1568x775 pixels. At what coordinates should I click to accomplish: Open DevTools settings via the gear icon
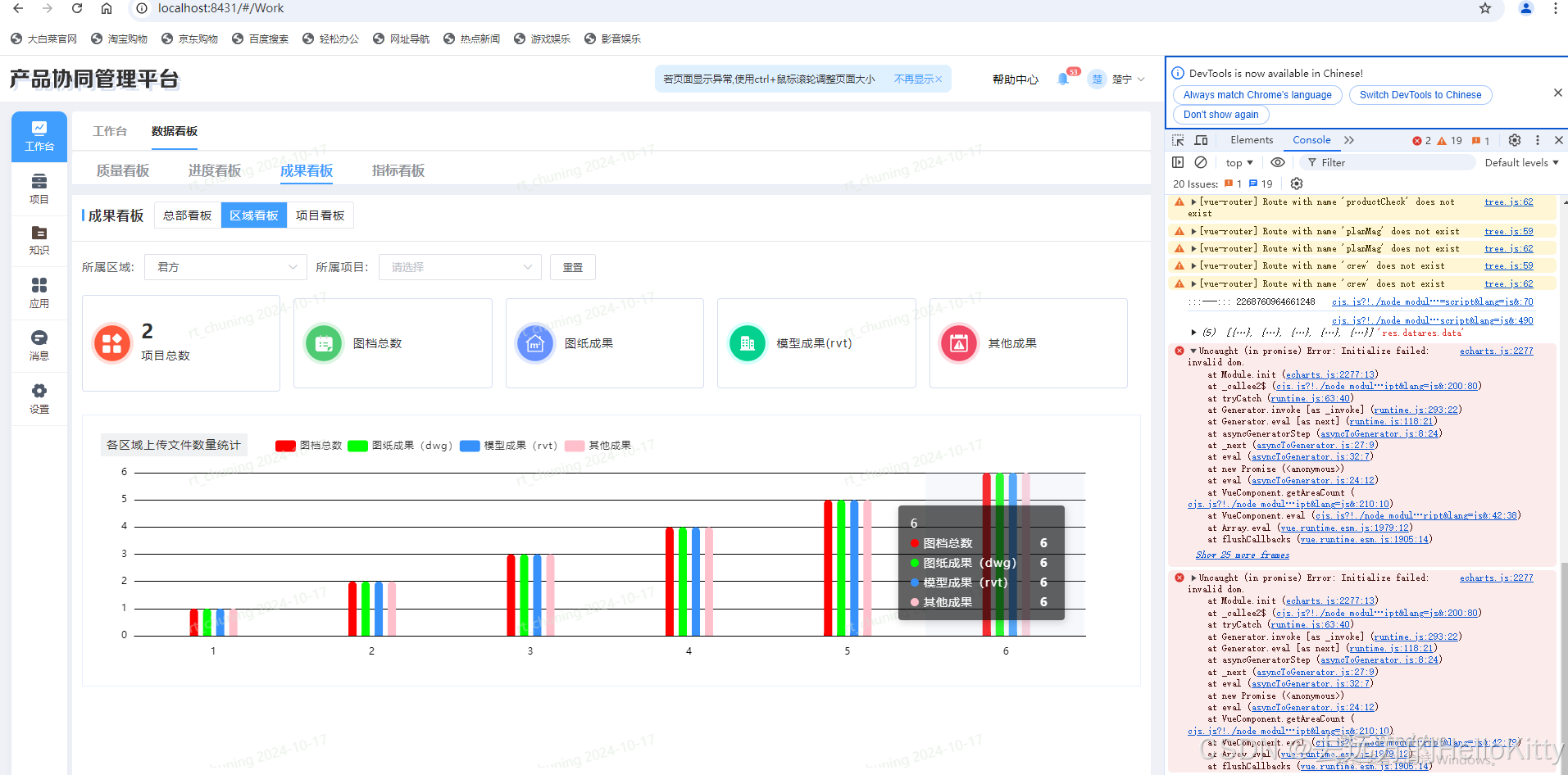(1514, 140)
